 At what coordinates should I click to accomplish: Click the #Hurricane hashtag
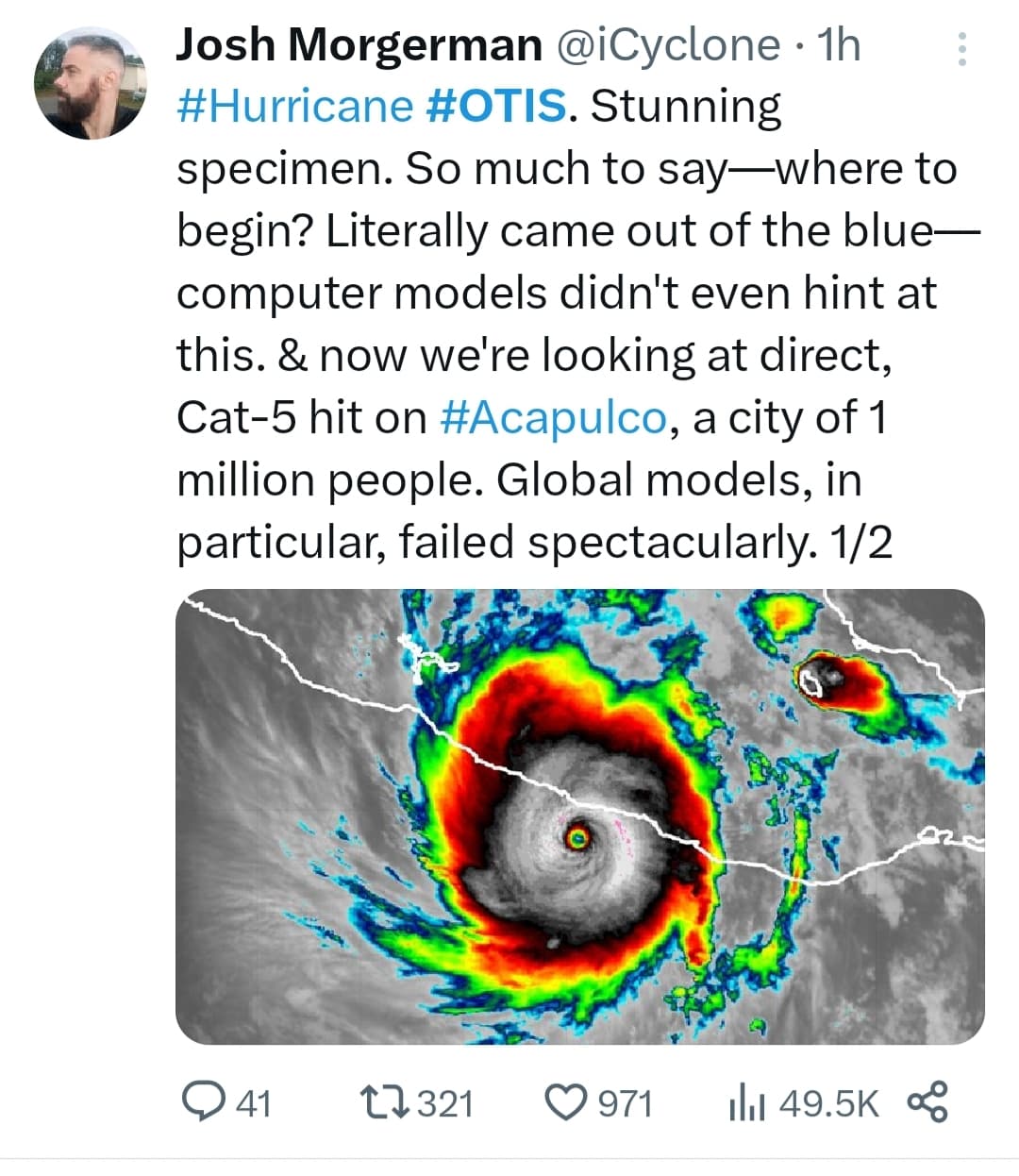click(294, 106)
